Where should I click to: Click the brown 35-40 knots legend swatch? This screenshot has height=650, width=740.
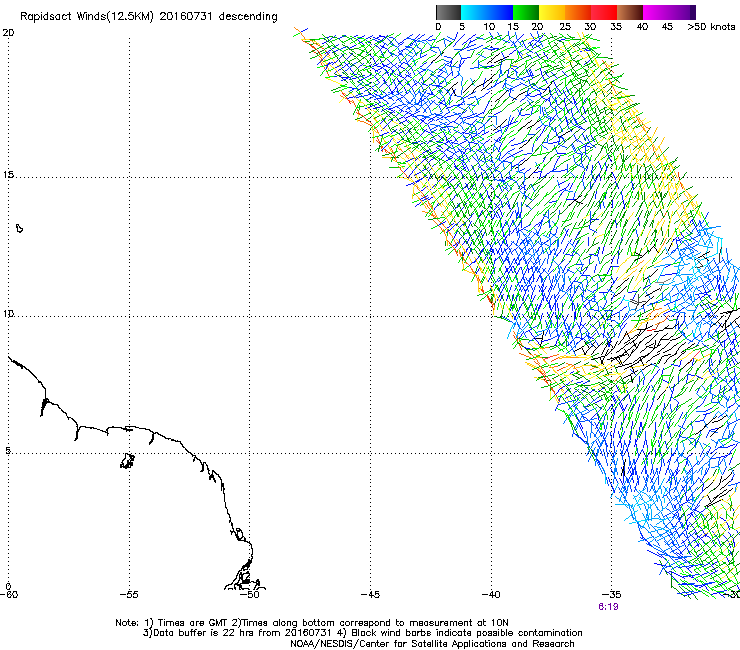click(x=630, y=12)
